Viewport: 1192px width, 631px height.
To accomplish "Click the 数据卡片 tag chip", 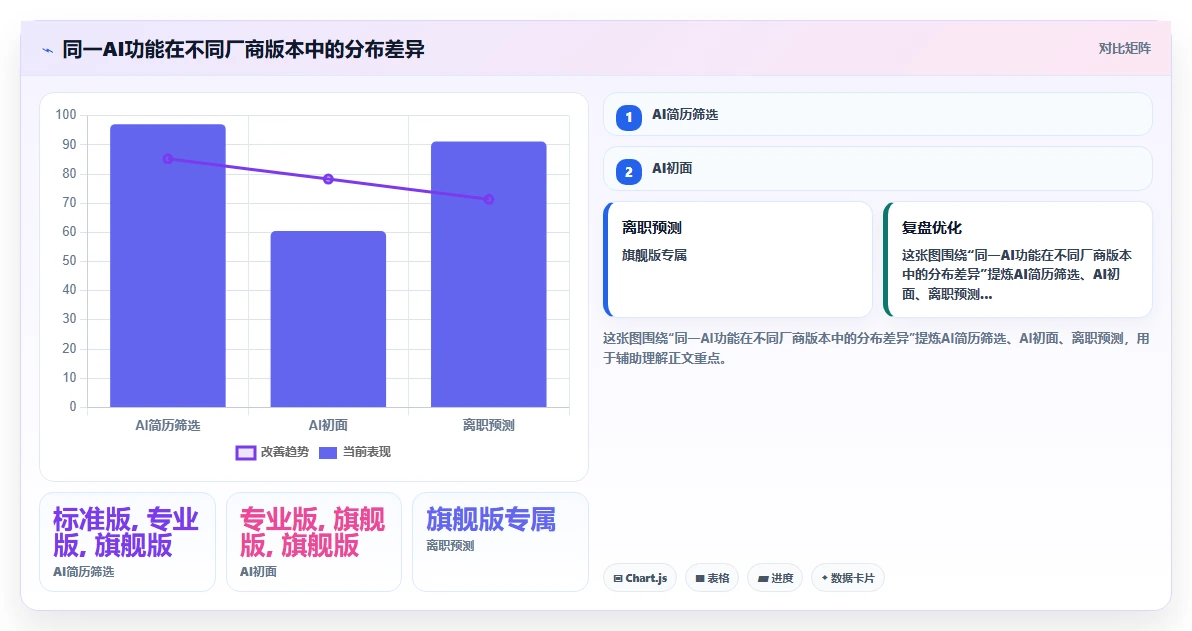I will [848, 578].
